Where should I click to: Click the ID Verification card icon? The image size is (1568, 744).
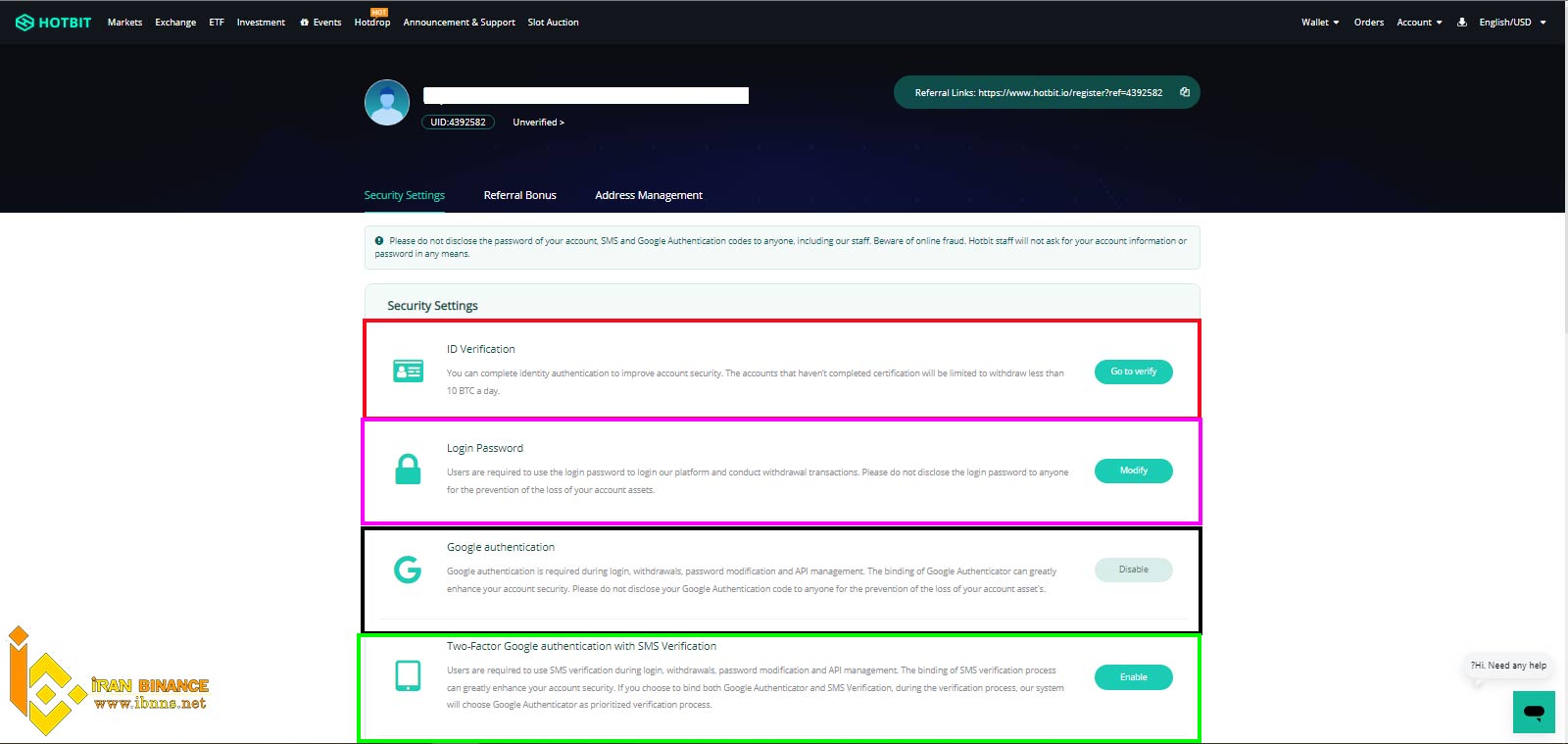[x=408, y=372]
